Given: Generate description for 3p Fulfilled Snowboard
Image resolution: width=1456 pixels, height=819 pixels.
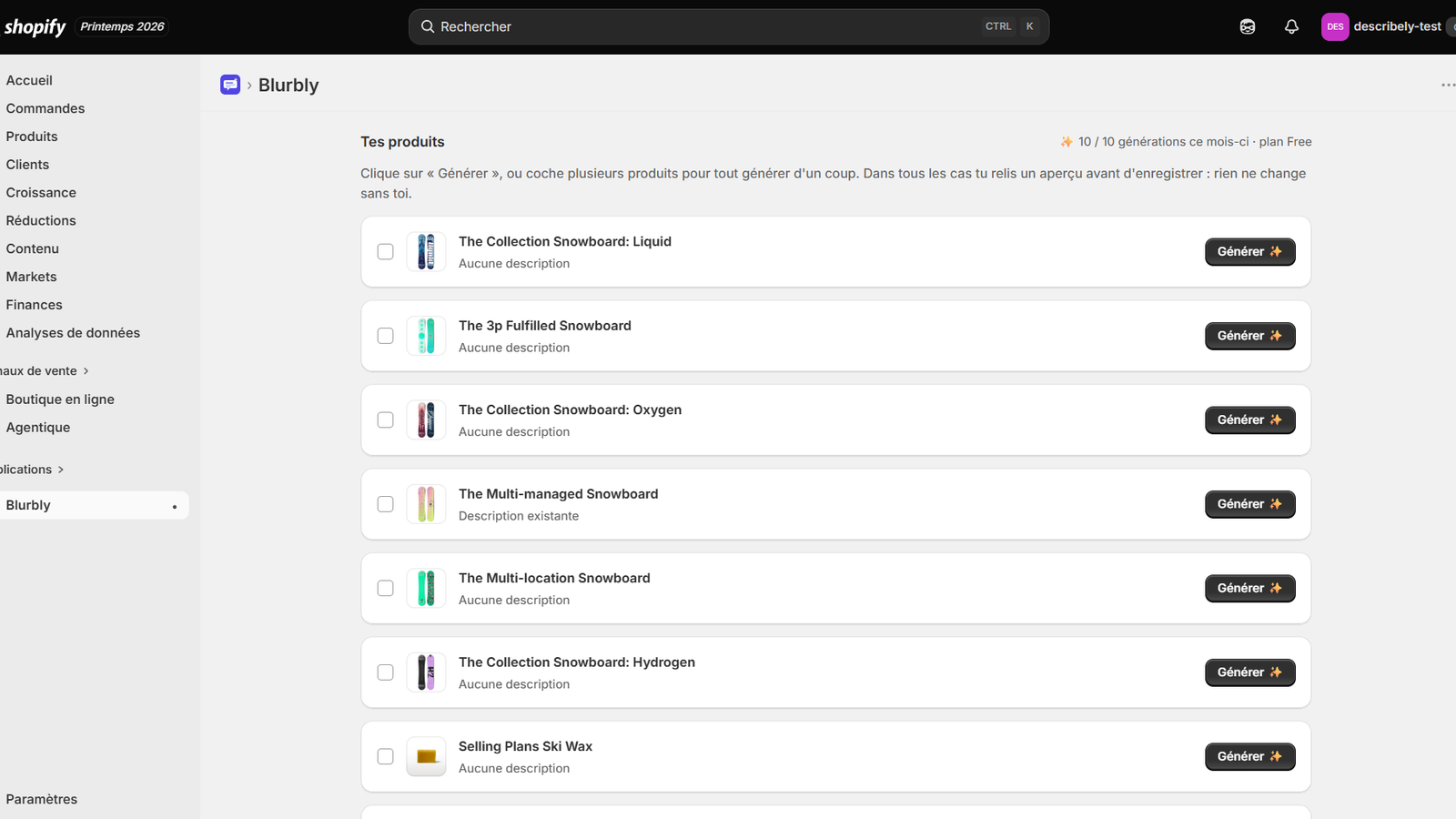Looking at the screenshot, I should point(1250,336).
